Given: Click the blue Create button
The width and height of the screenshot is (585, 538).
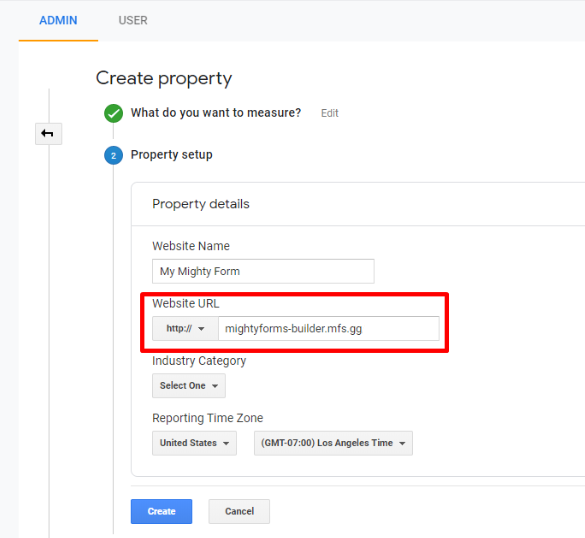Looking at the screenshot, I should tap(162, 511).
